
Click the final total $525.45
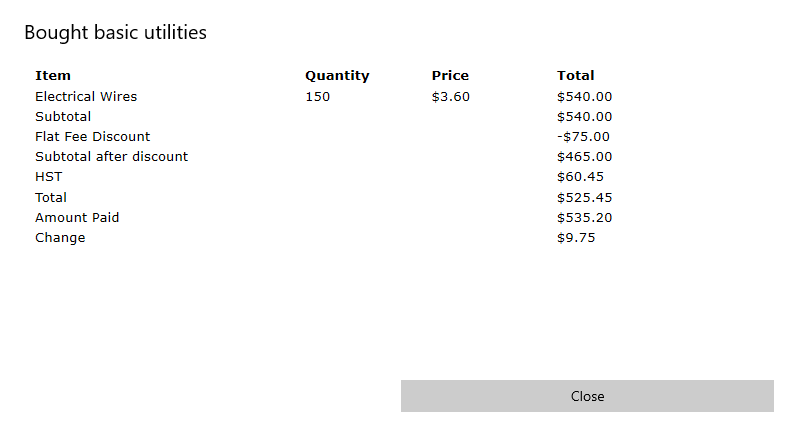click(x=584, y=197)
